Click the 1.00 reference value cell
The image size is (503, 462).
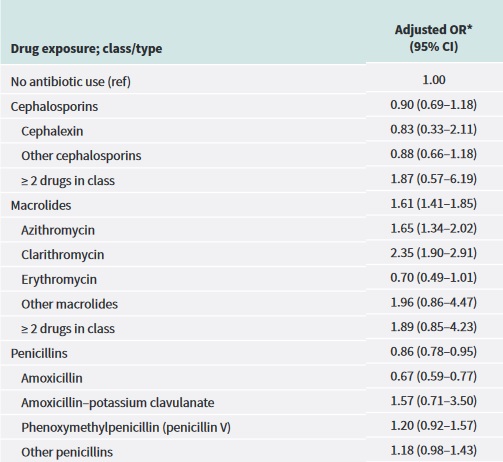pos(434,80)
